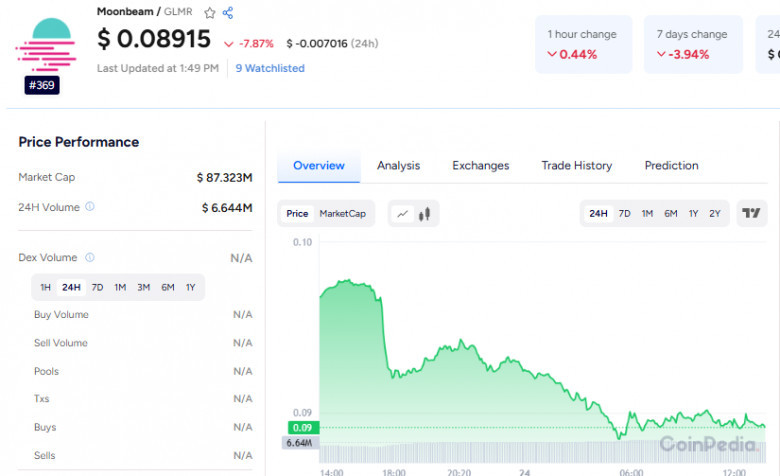The height and width of the screenshot is (476, 780).
Task: Open the Prediction tab
Action: [x=672, y=166]
